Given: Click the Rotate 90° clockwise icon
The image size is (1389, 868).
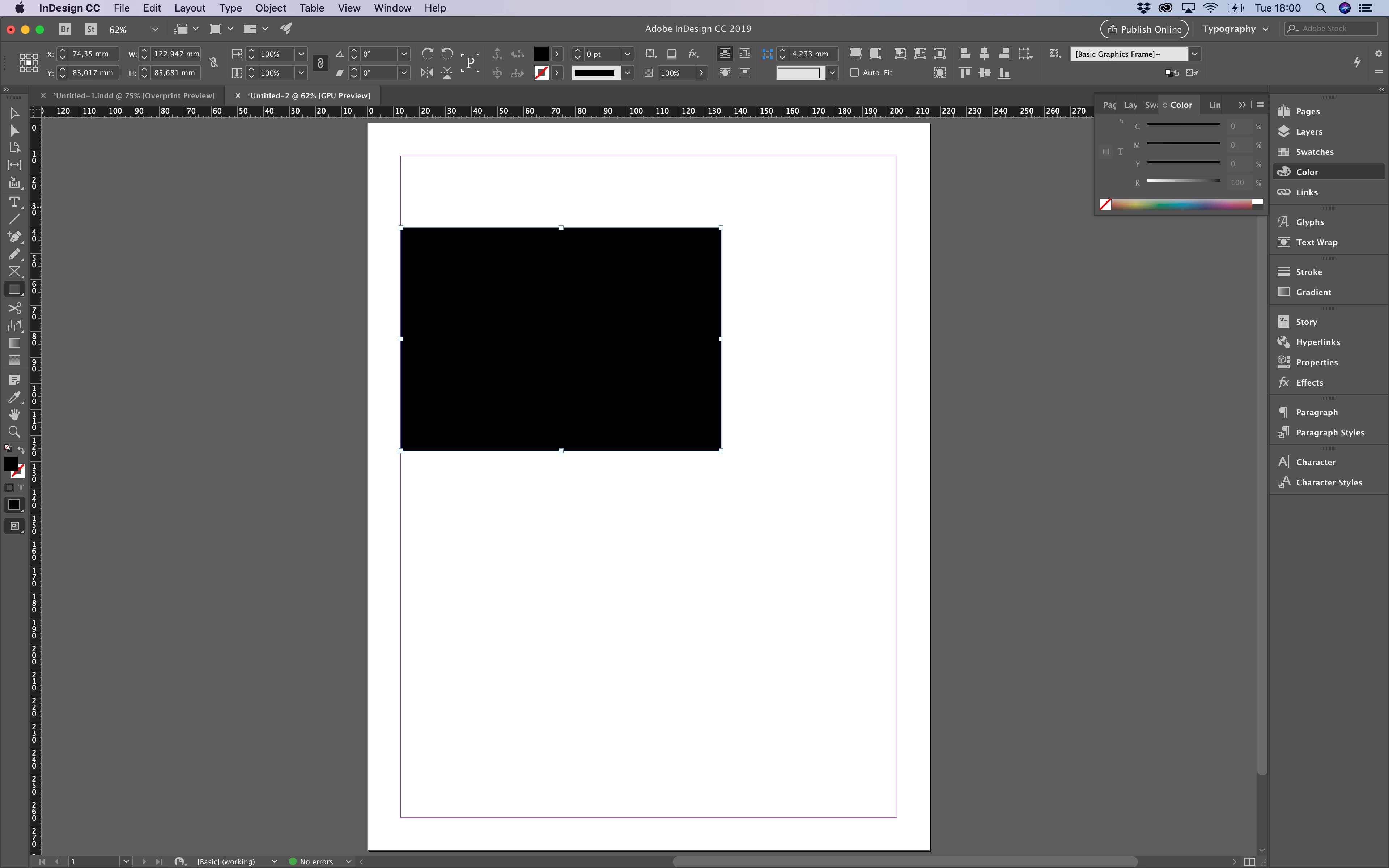Looking at the screenshot, I should [427, 54].
